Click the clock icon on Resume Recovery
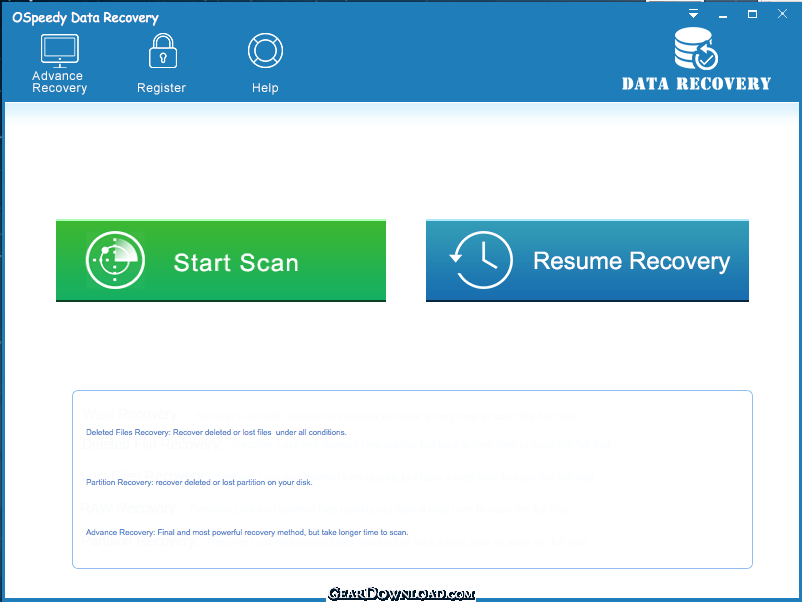The width and height of the screenshot is (802, 602). click(x=481, y=260)
